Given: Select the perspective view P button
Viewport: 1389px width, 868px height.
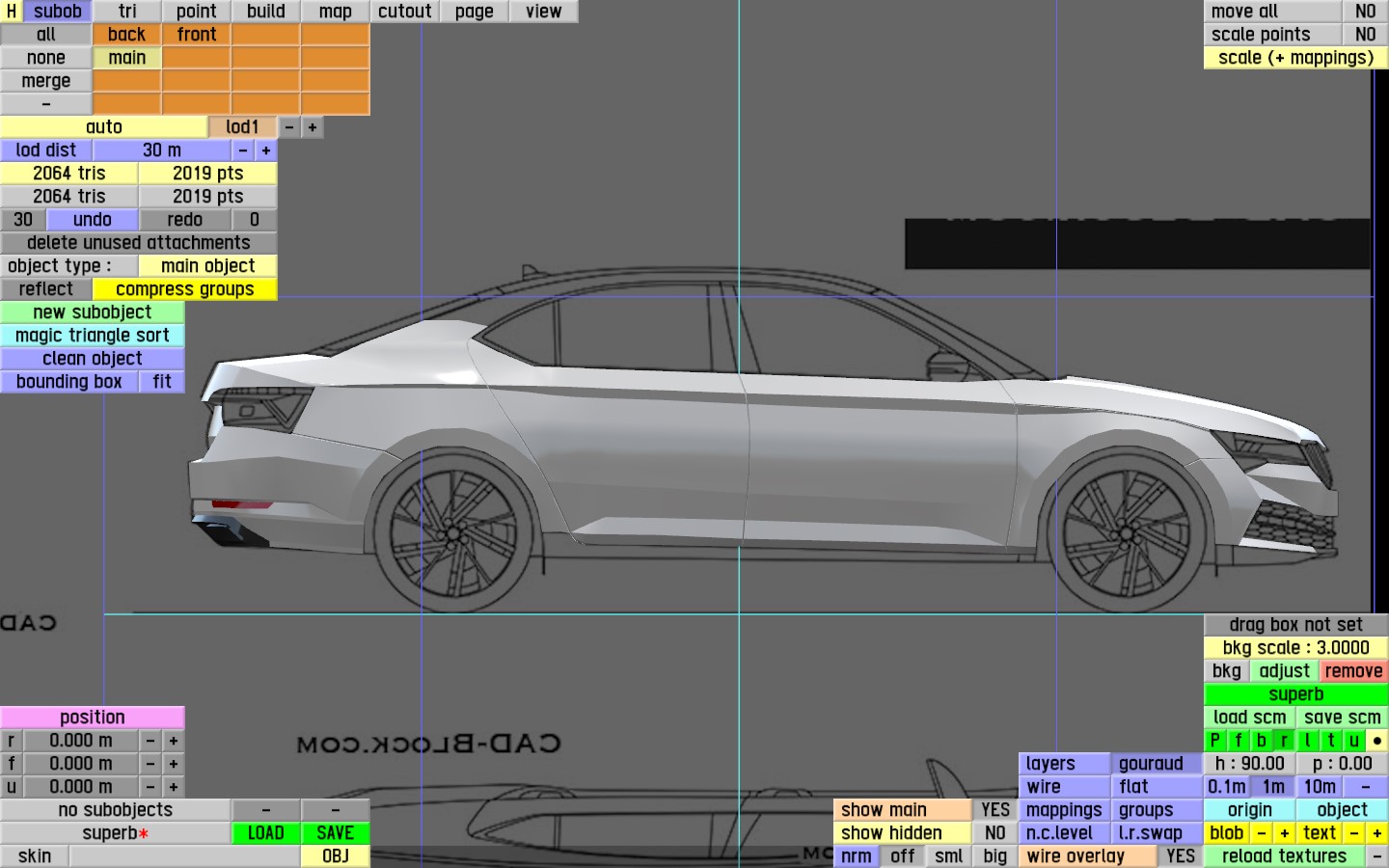Looking at the screenshot, I should [x=1215, y=741].
